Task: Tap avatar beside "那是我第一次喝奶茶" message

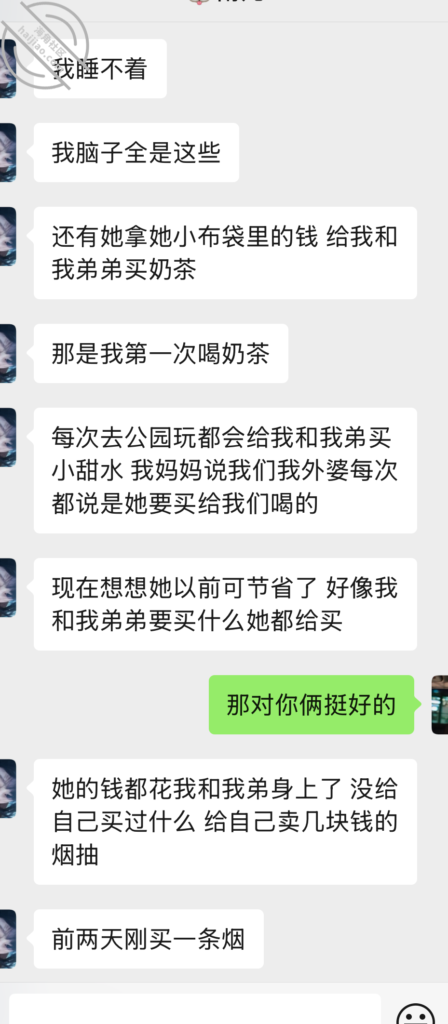Action: click(8, 353)
